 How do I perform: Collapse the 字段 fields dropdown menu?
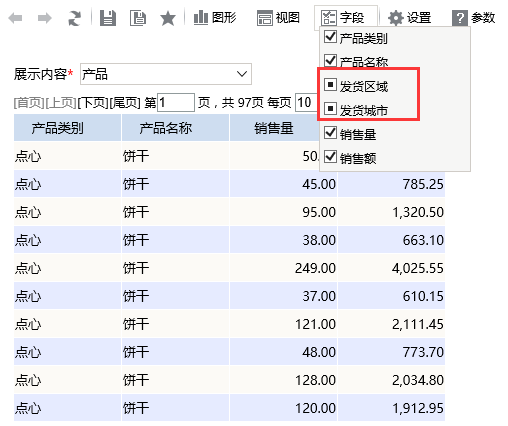pos(346,17)
